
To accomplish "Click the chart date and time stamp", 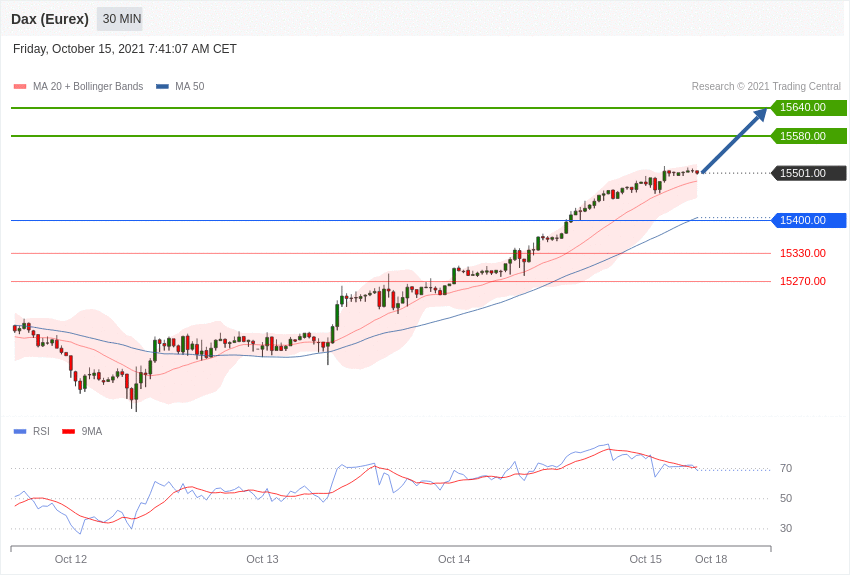I will pyautogui.click(x=125, y=49).
